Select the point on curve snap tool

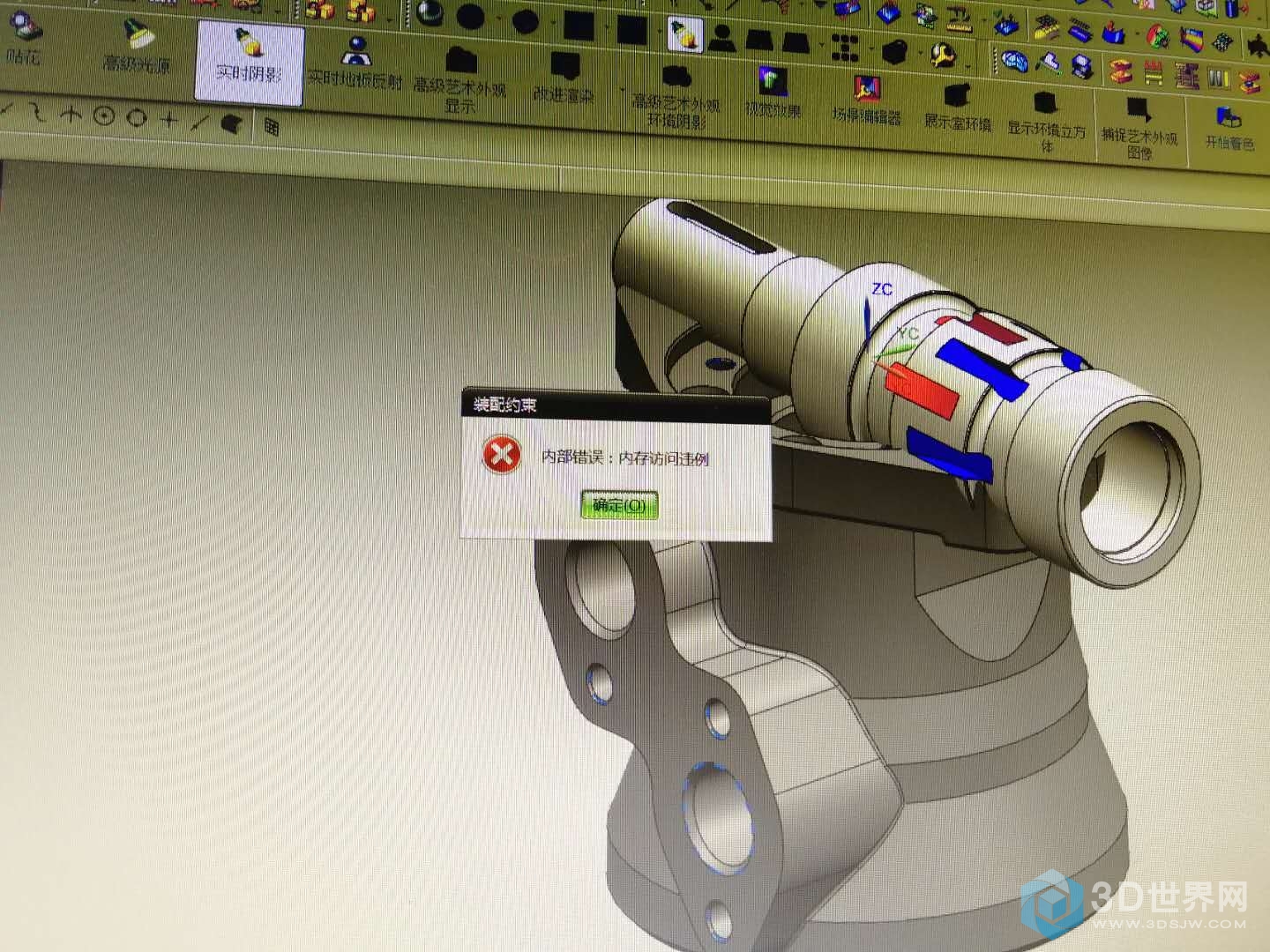coord(201,122)
